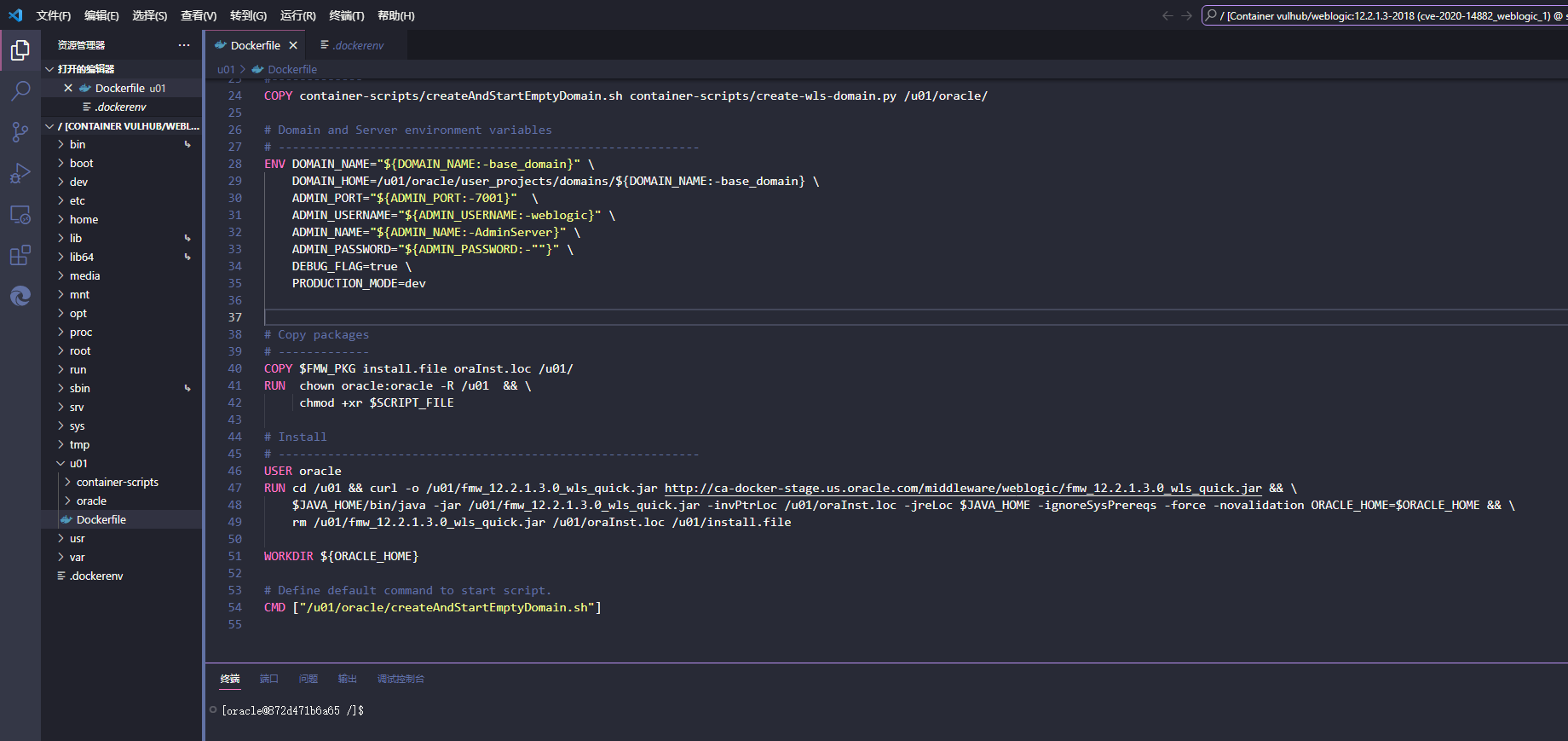This screenshot has width=1568, height=741.
Task: Click the symlink indicator icon on the lib64 folder
Action: pos(187,257)
